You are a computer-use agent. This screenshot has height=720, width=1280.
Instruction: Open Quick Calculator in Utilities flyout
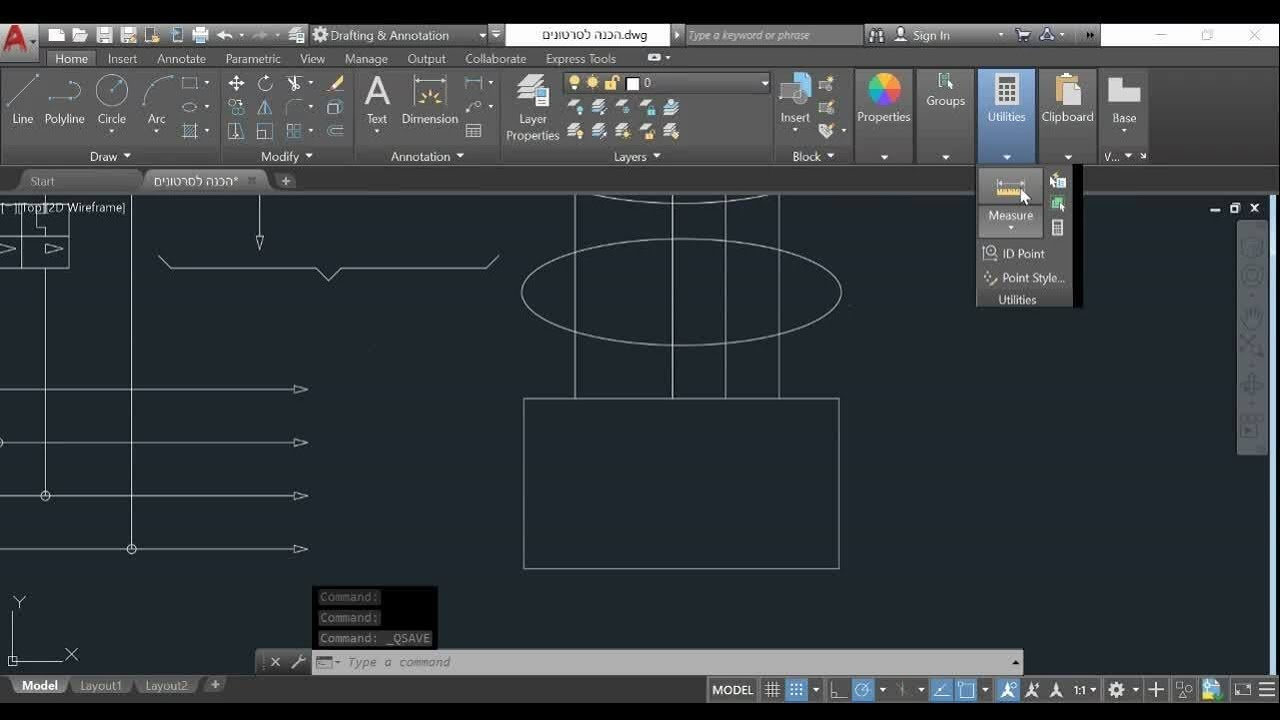1058,228
